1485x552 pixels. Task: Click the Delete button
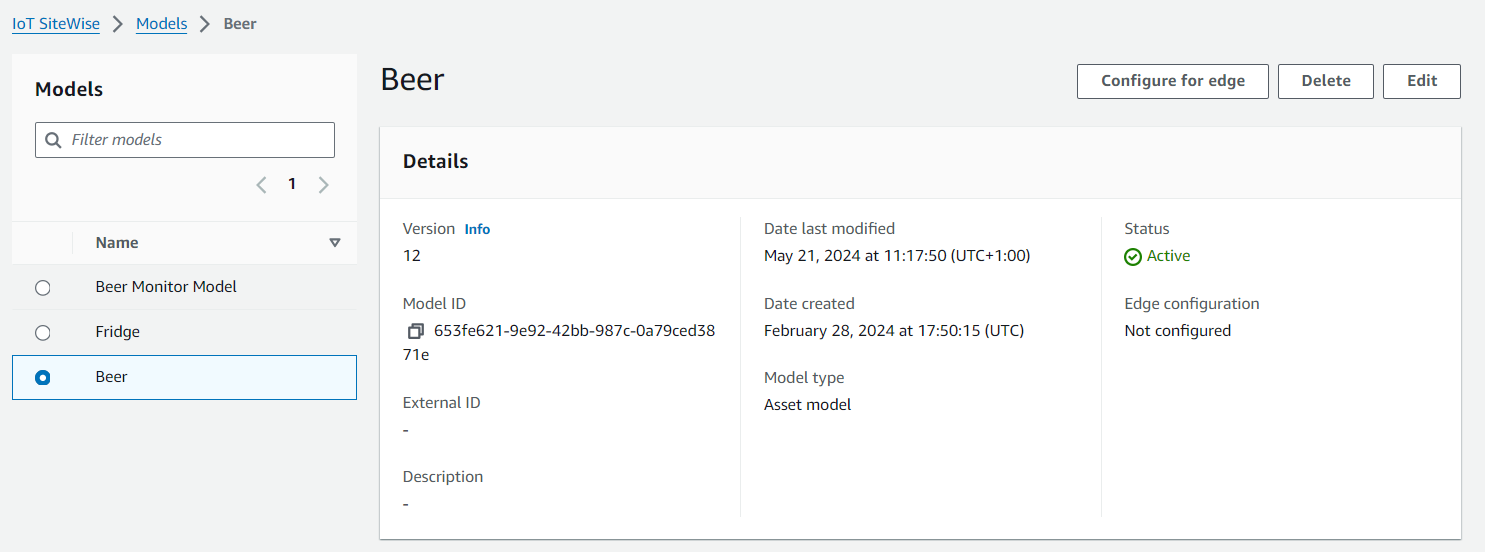point(1326,81)
